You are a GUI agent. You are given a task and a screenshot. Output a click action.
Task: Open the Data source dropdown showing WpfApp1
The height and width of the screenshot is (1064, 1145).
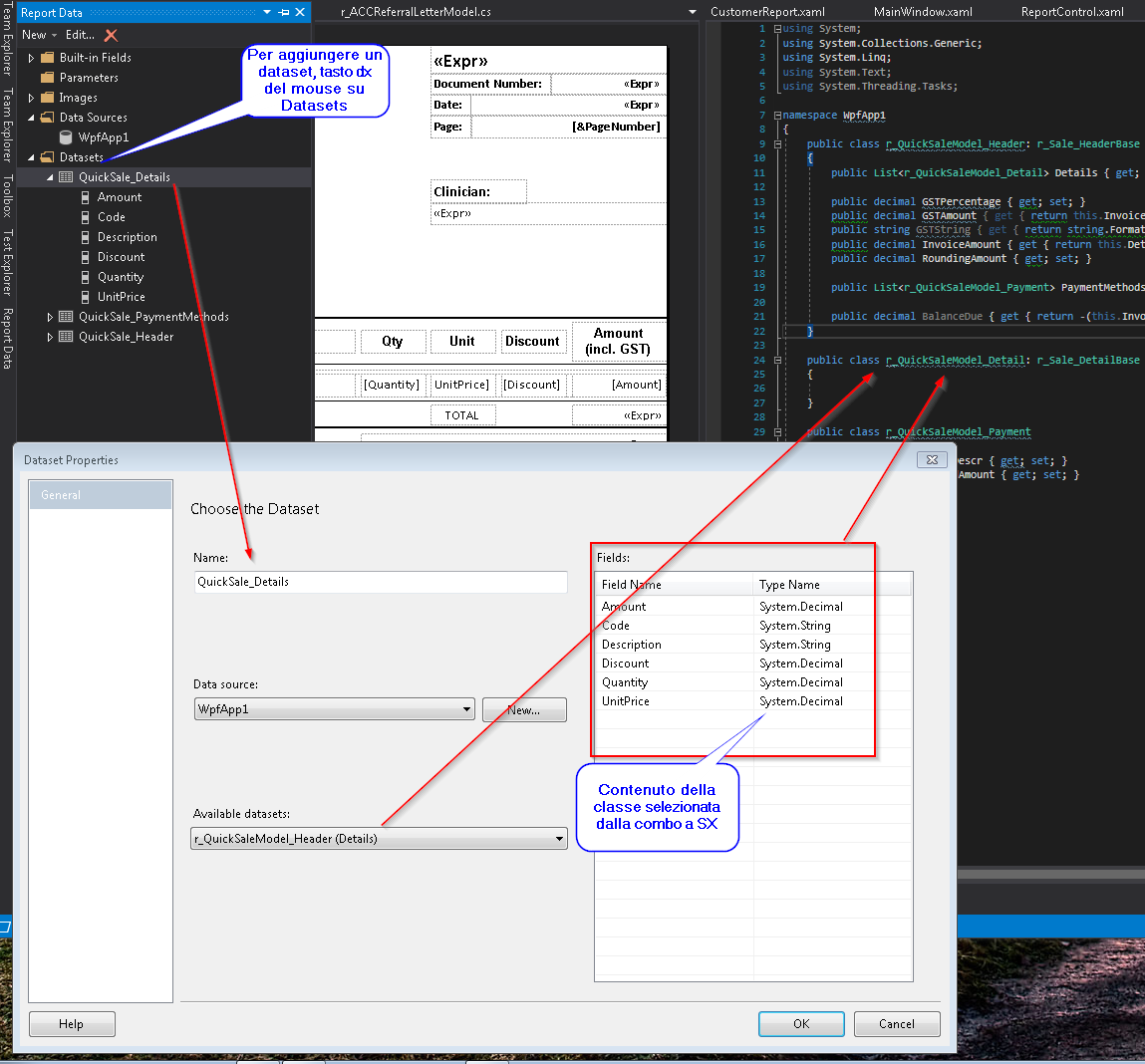point(468,709)
